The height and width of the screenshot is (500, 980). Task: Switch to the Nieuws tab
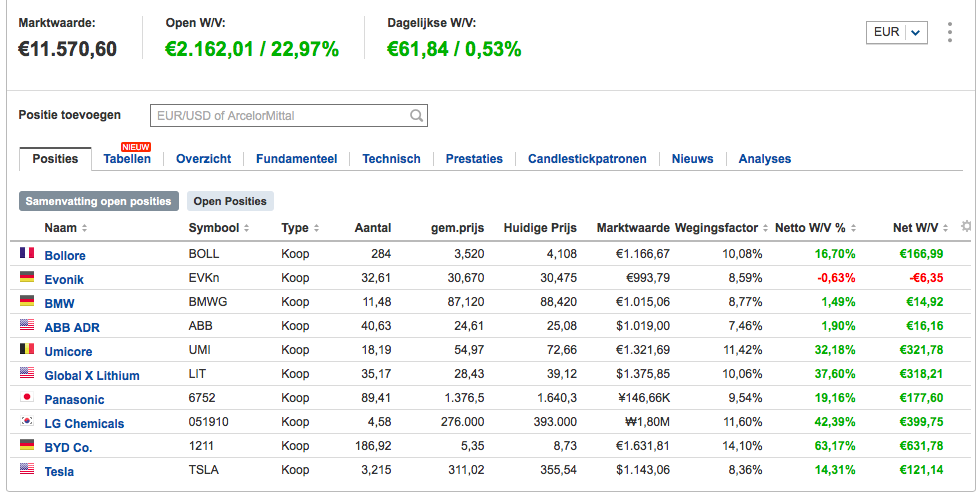(x=692, y=159)
